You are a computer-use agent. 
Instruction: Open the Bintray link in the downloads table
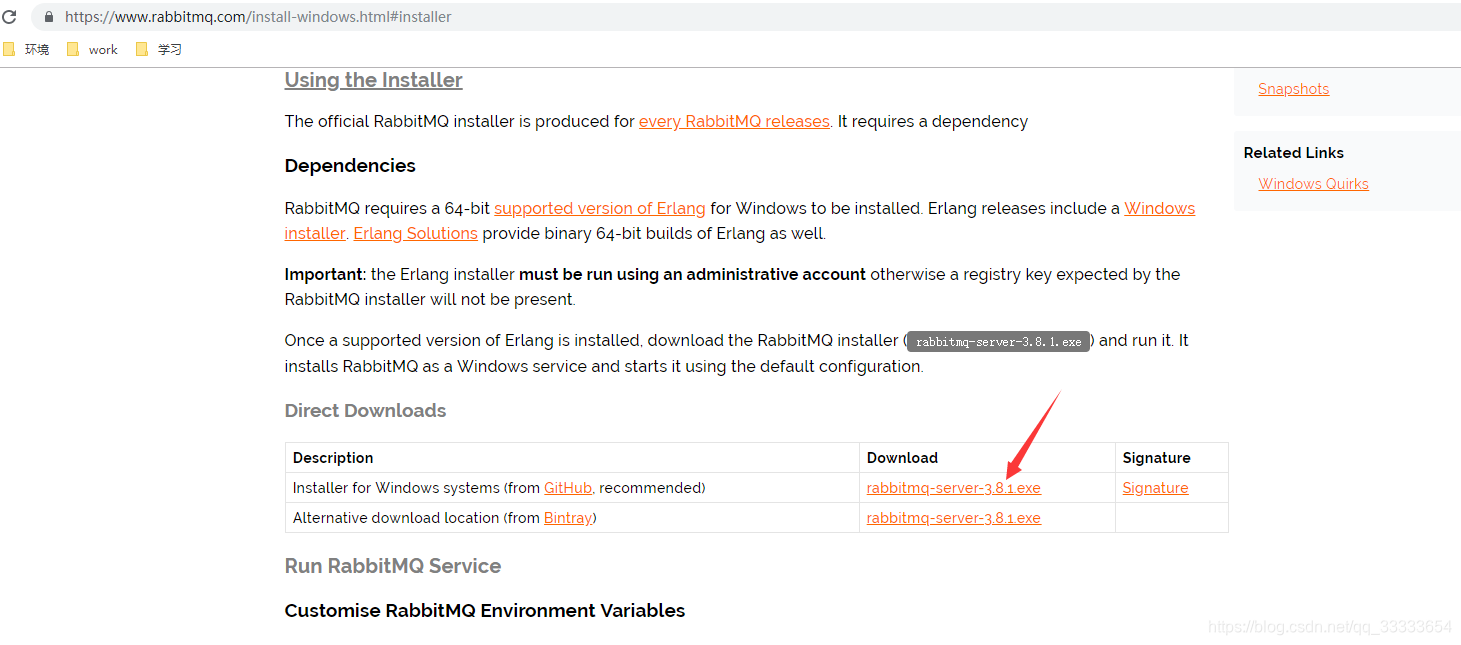[x=567, y=517]
